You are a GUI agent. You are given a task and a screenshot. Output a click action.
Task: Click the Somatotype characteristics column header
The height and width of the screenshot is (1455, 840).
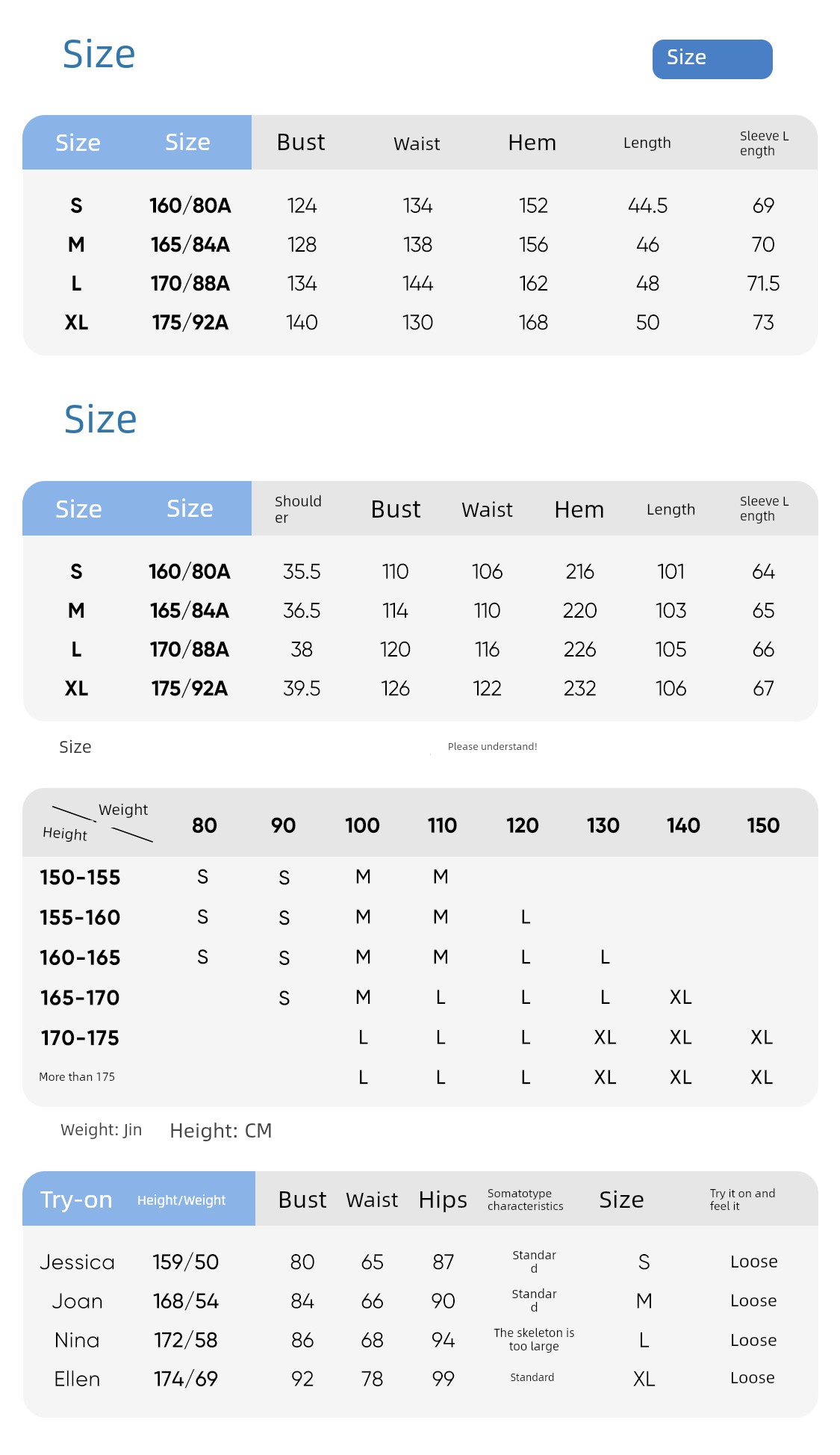[x=525, y=1200]
